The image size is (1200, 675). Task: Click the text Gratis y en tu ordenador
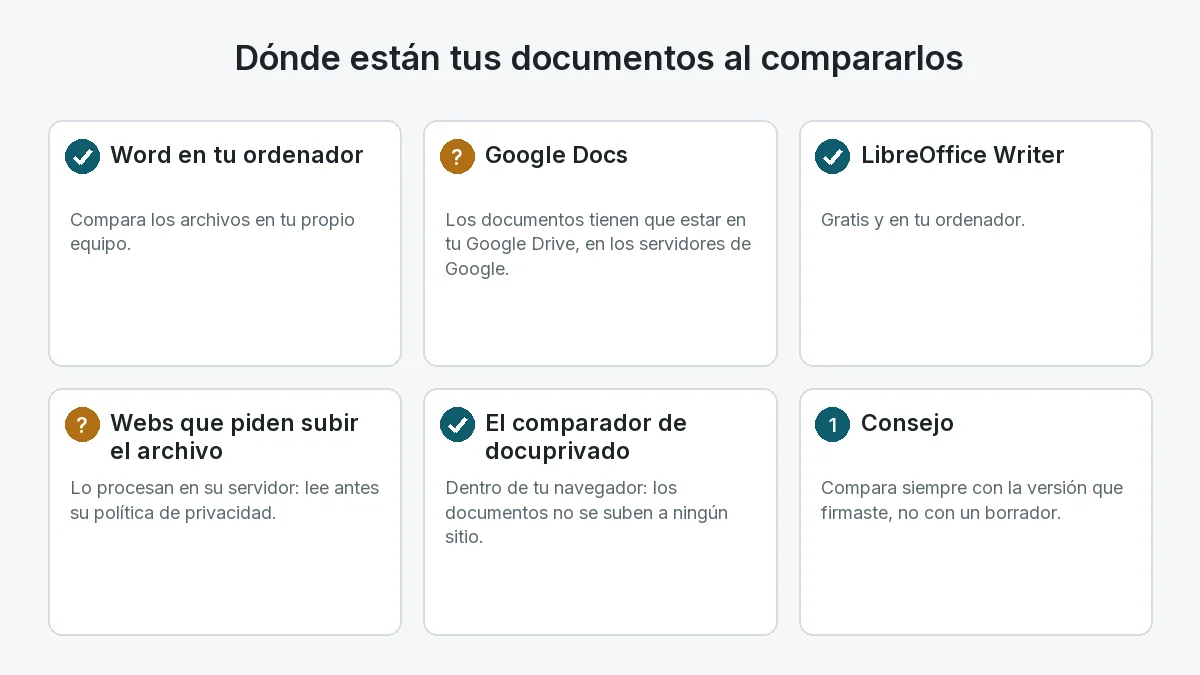922,220
